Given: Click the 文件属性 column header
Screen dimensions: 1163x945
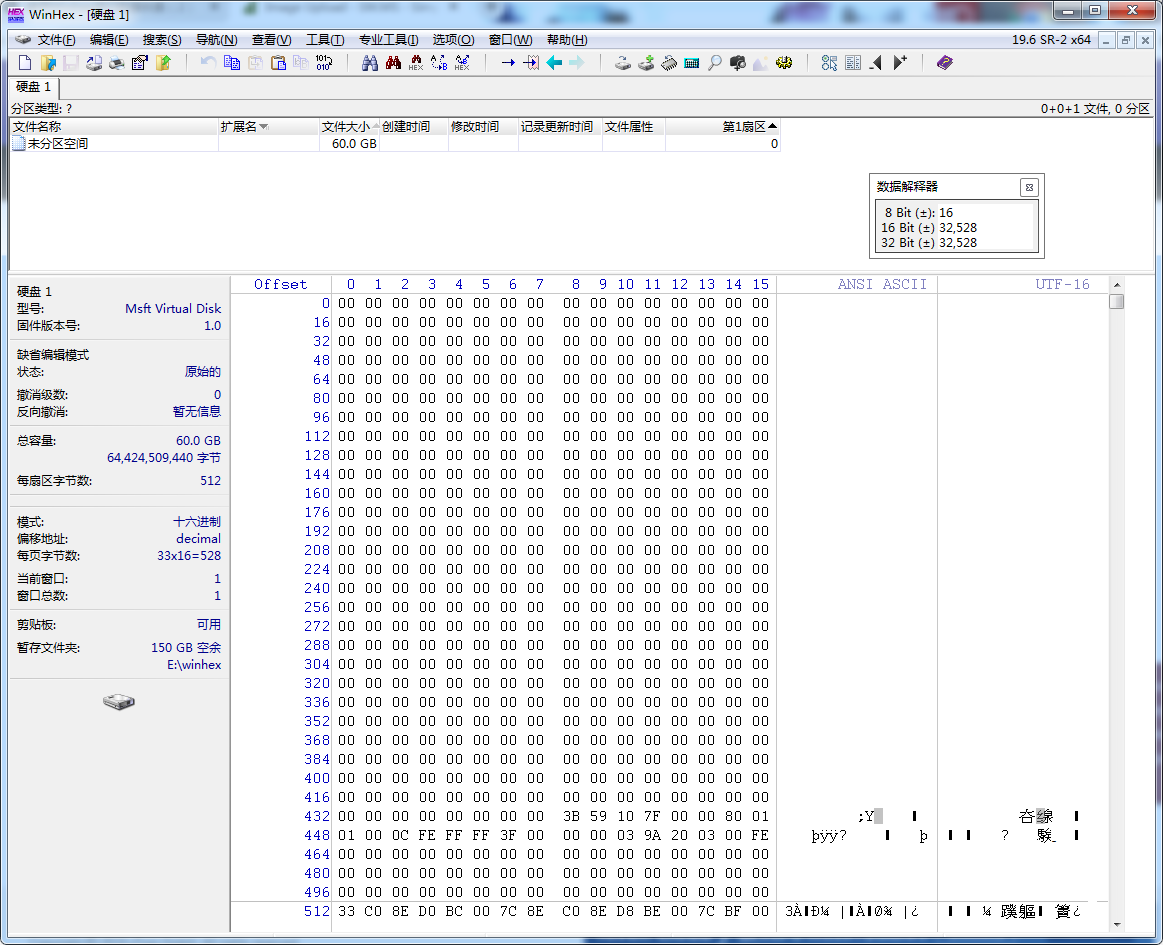Looking at the screenshot, I should point(633,127).
